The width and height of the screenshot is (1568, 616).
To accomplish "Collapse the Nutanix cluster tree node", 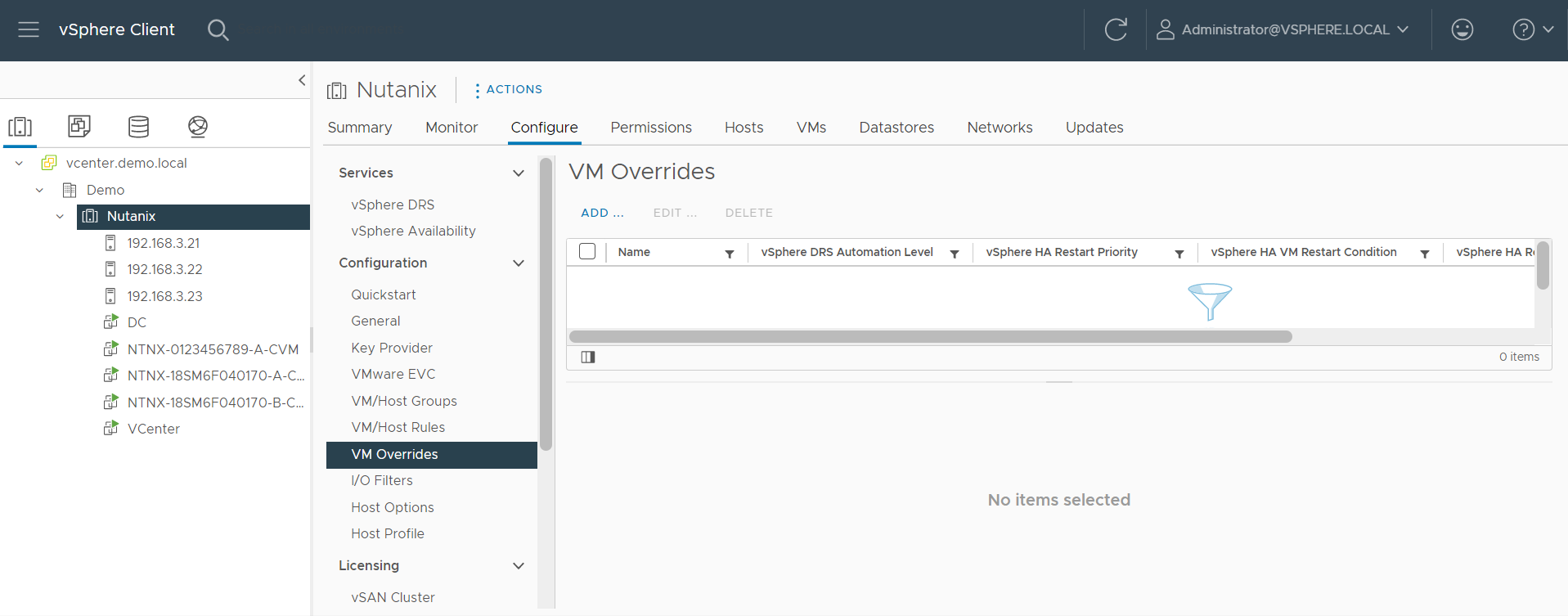I will pos(60,217).
